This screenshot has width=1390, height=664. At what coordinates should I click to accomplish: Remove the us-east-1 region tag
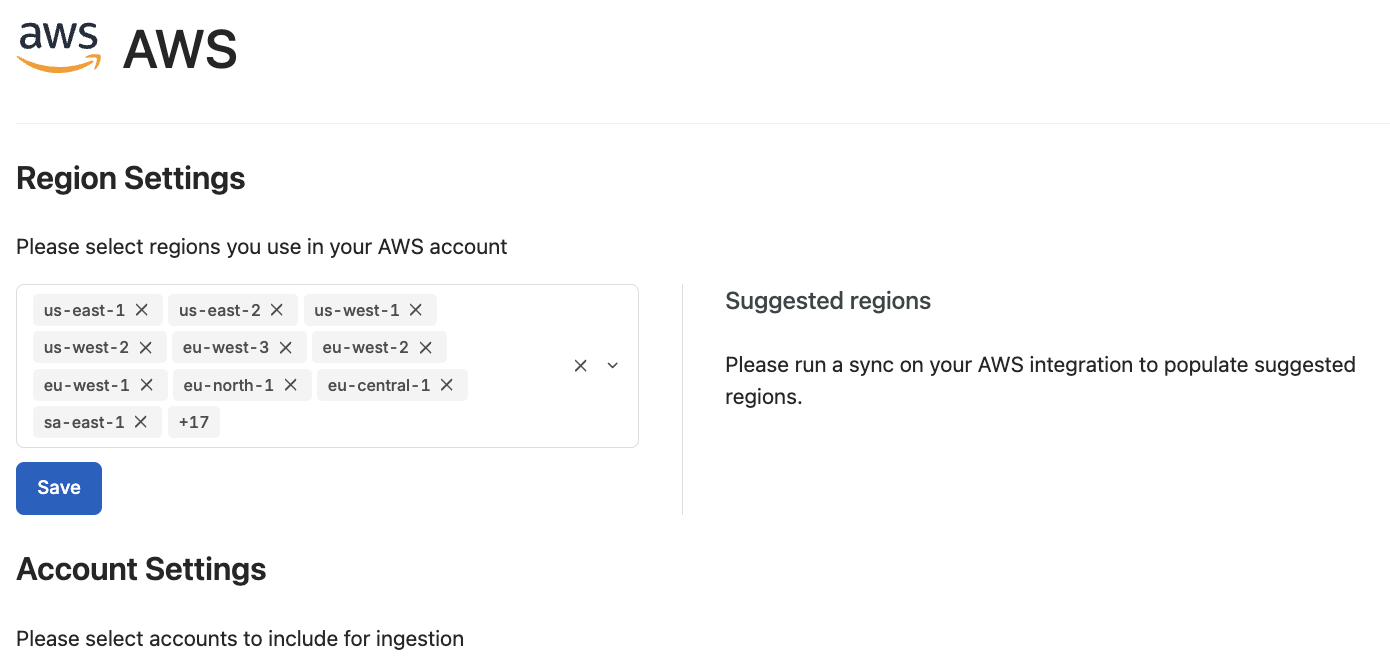coord(142,310)
